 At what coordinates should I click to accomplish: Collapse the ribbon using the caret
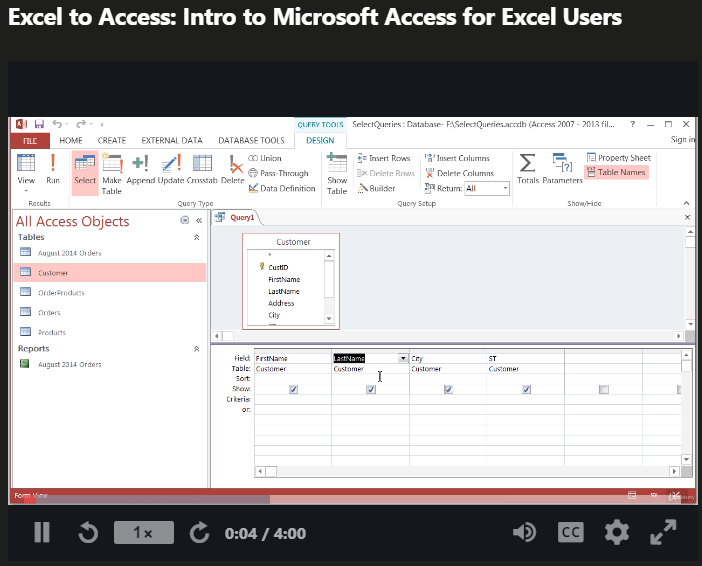tap(686, 203)
